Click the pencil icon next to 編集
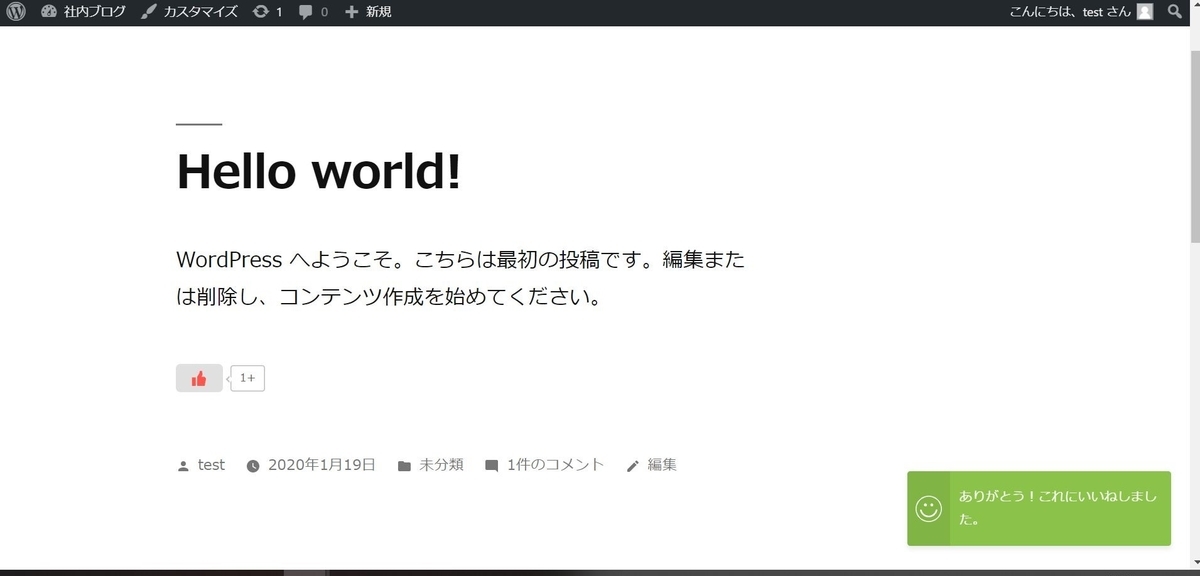 tap(633, 464)
